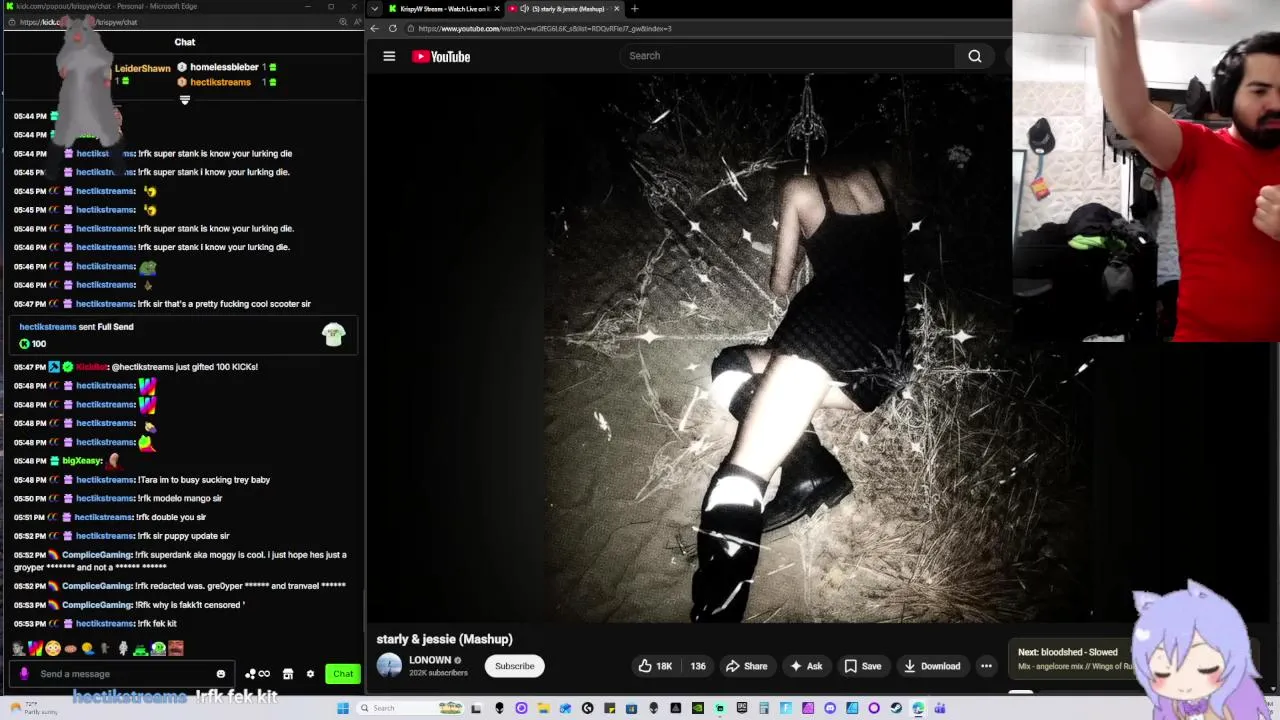Insert the rainbow W emote

(x=35, y=648)
